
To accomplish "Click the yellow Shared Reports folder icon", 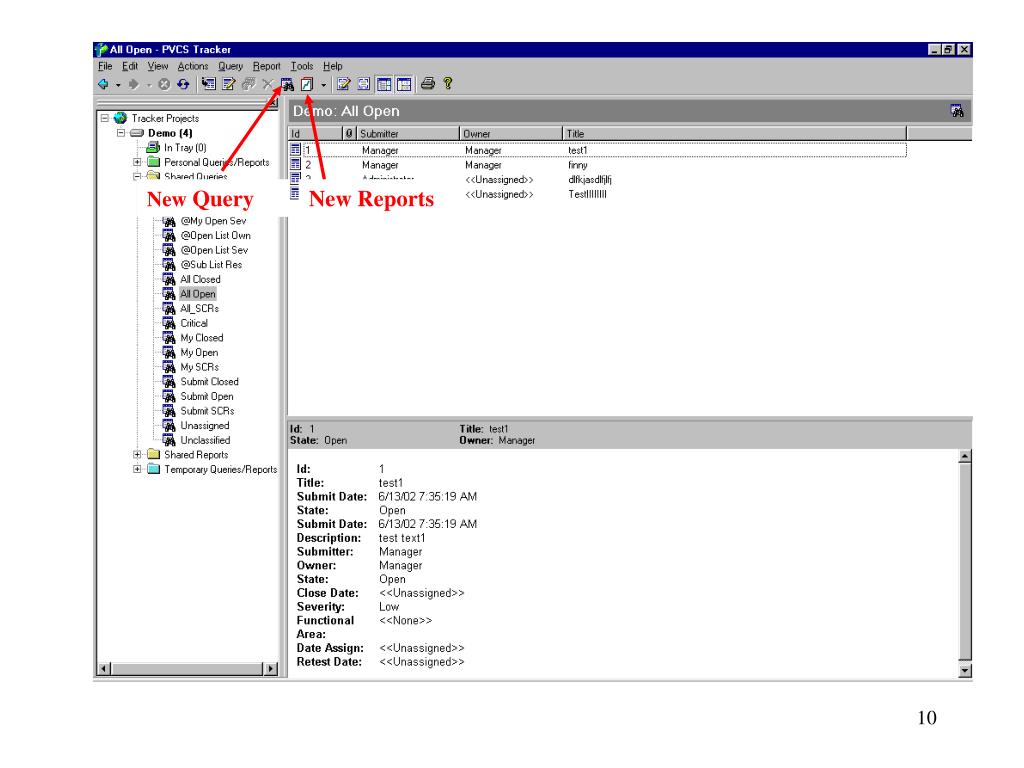I will 154,455.
